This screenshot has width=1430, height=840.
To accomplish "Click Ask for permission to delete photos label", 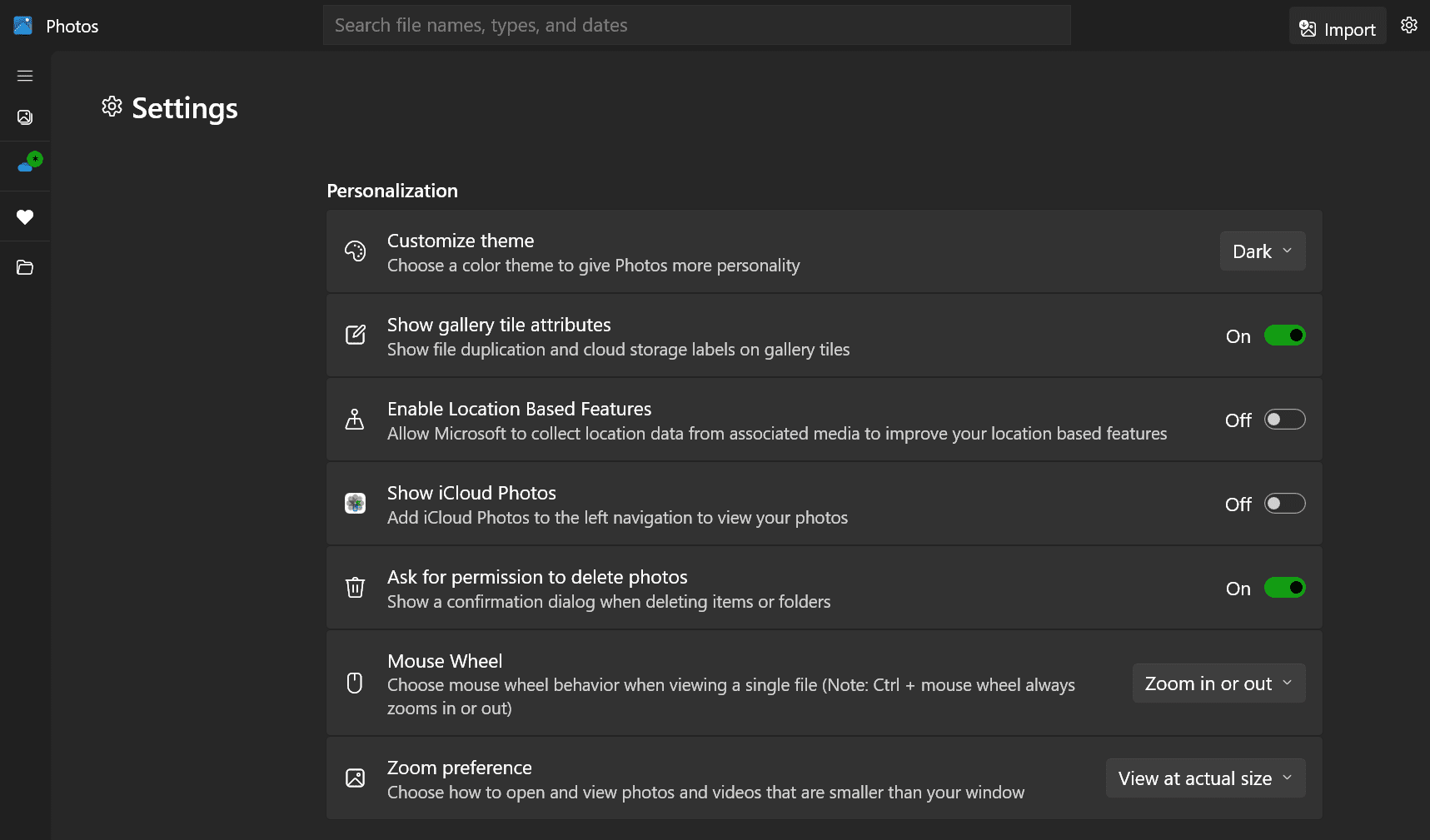I will click(537, 577).
